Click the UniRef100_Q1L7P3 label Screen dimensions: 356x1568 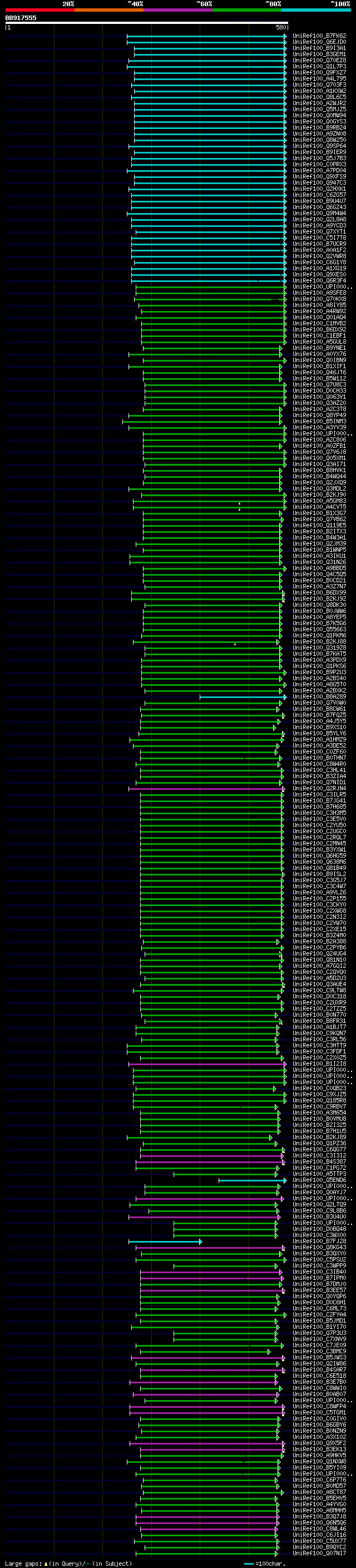tap(319, 67)
